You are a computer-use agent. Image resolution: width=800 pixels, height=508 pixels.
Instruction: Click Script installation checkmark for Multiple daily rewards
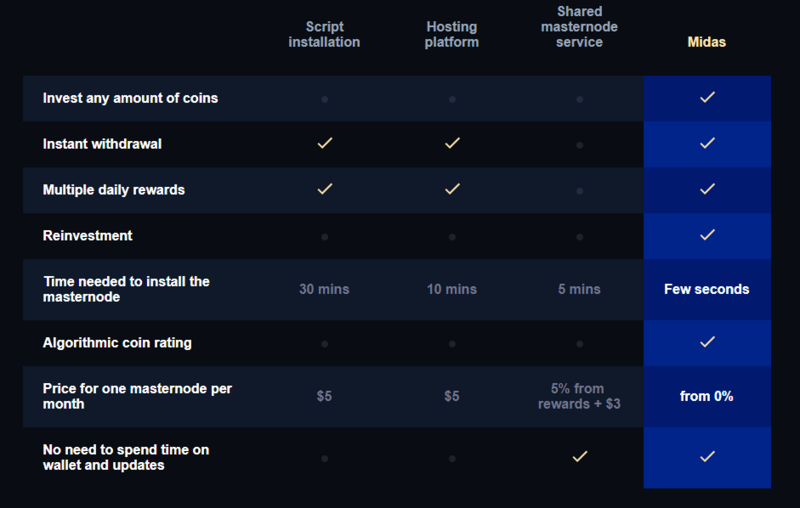[324, 189]
